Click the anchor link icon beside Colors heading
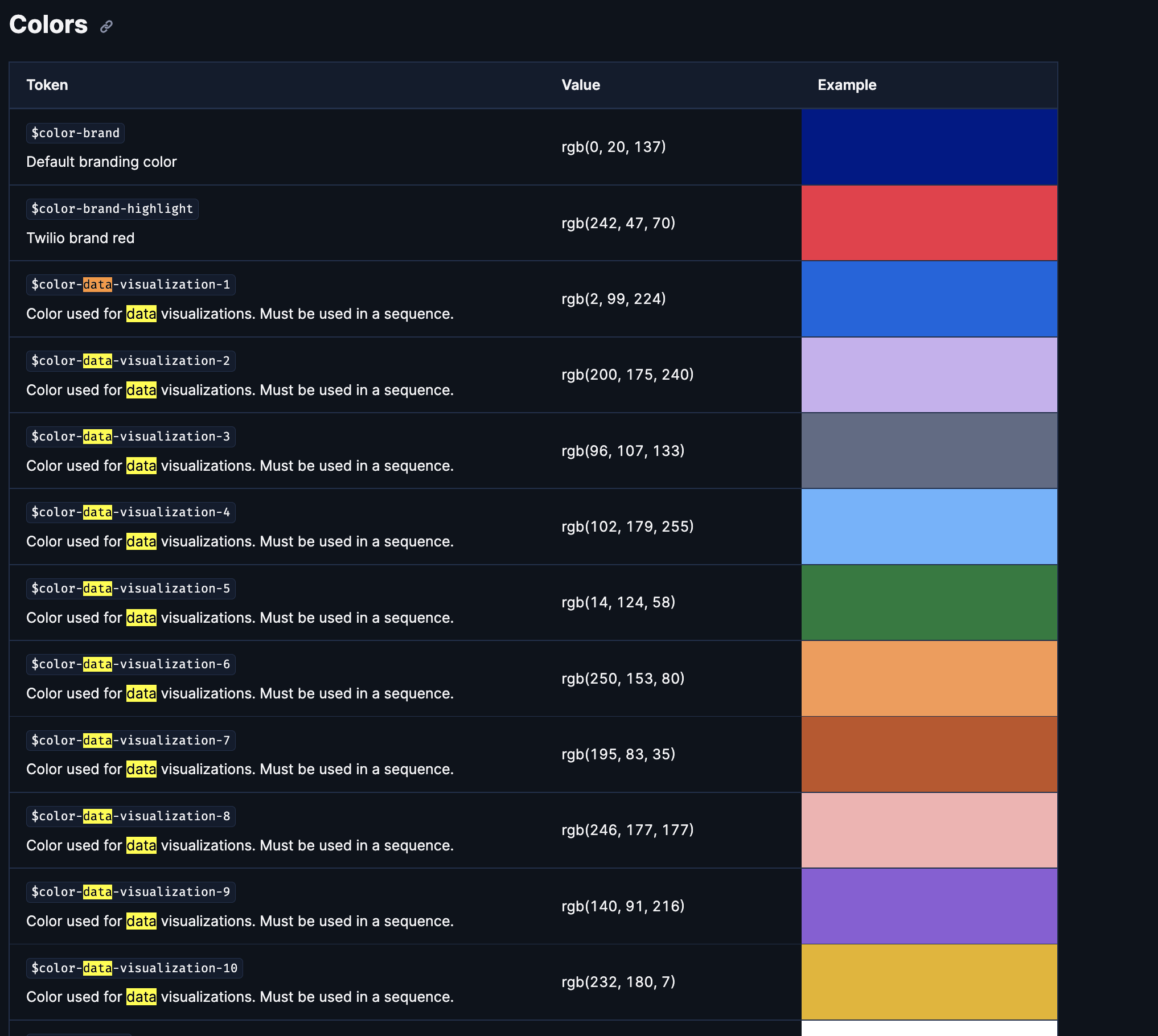The height and width of the screenshot is (1036, 1158). coord(106,26)
